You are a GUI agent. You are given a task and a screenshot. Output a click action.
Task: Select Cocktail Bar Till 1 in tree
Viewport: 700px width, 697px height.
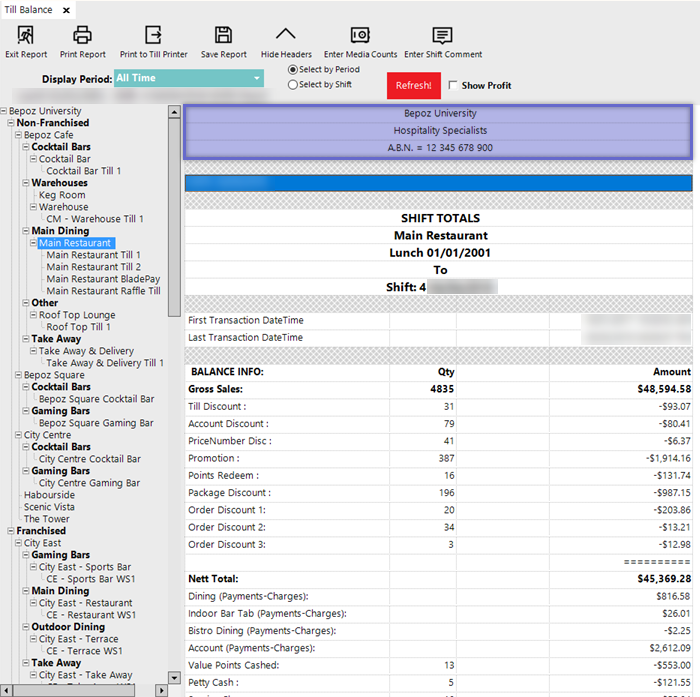pyautogui.click(x=83, y=171)
